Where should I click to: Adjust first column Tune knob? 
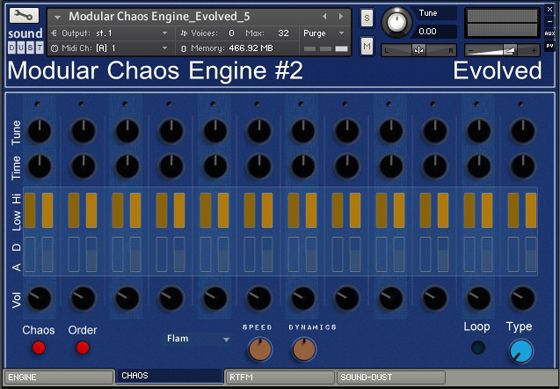(39, 131)
